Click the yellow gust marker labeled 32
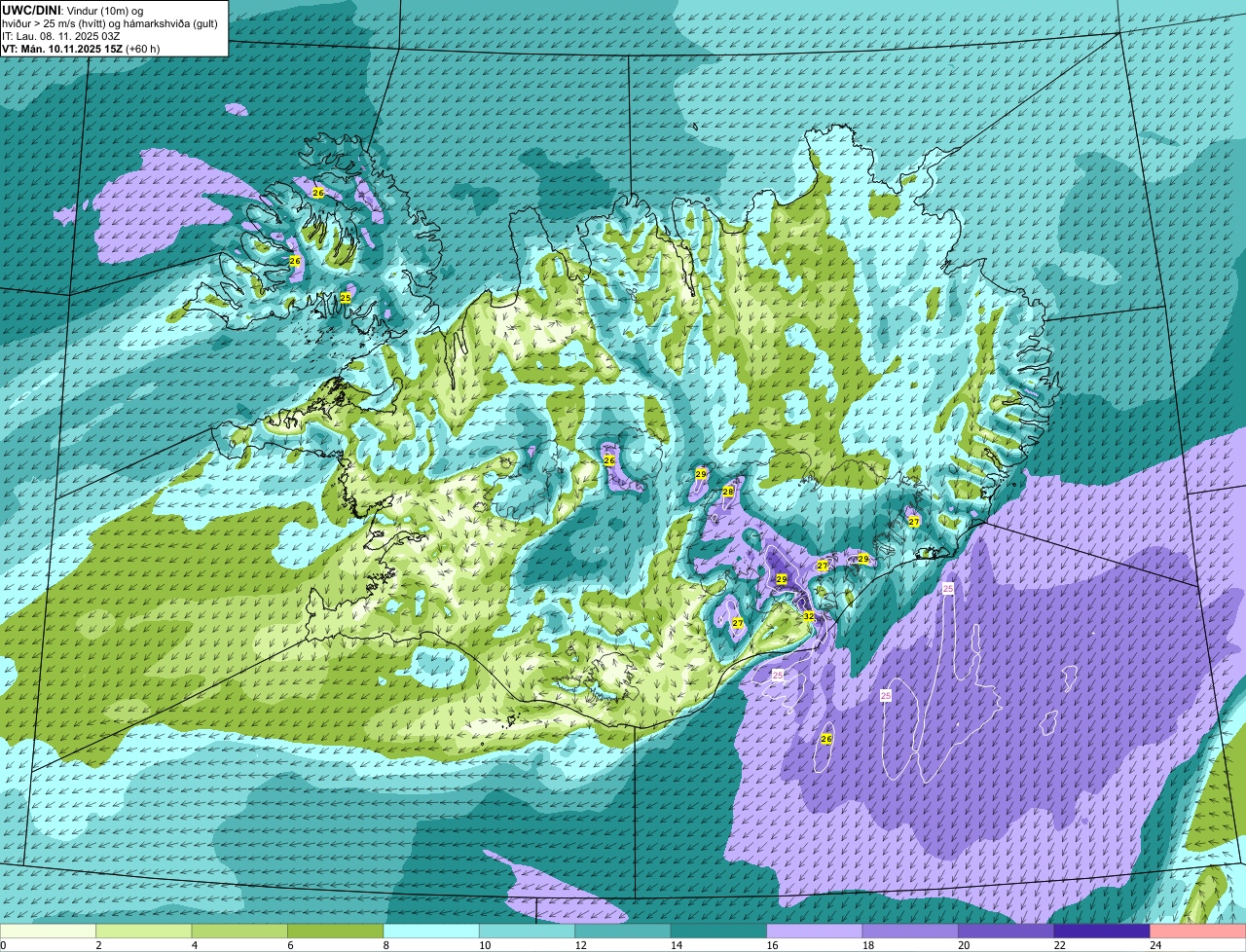The width and height of the screenshot is (1246, 952). 808,616
